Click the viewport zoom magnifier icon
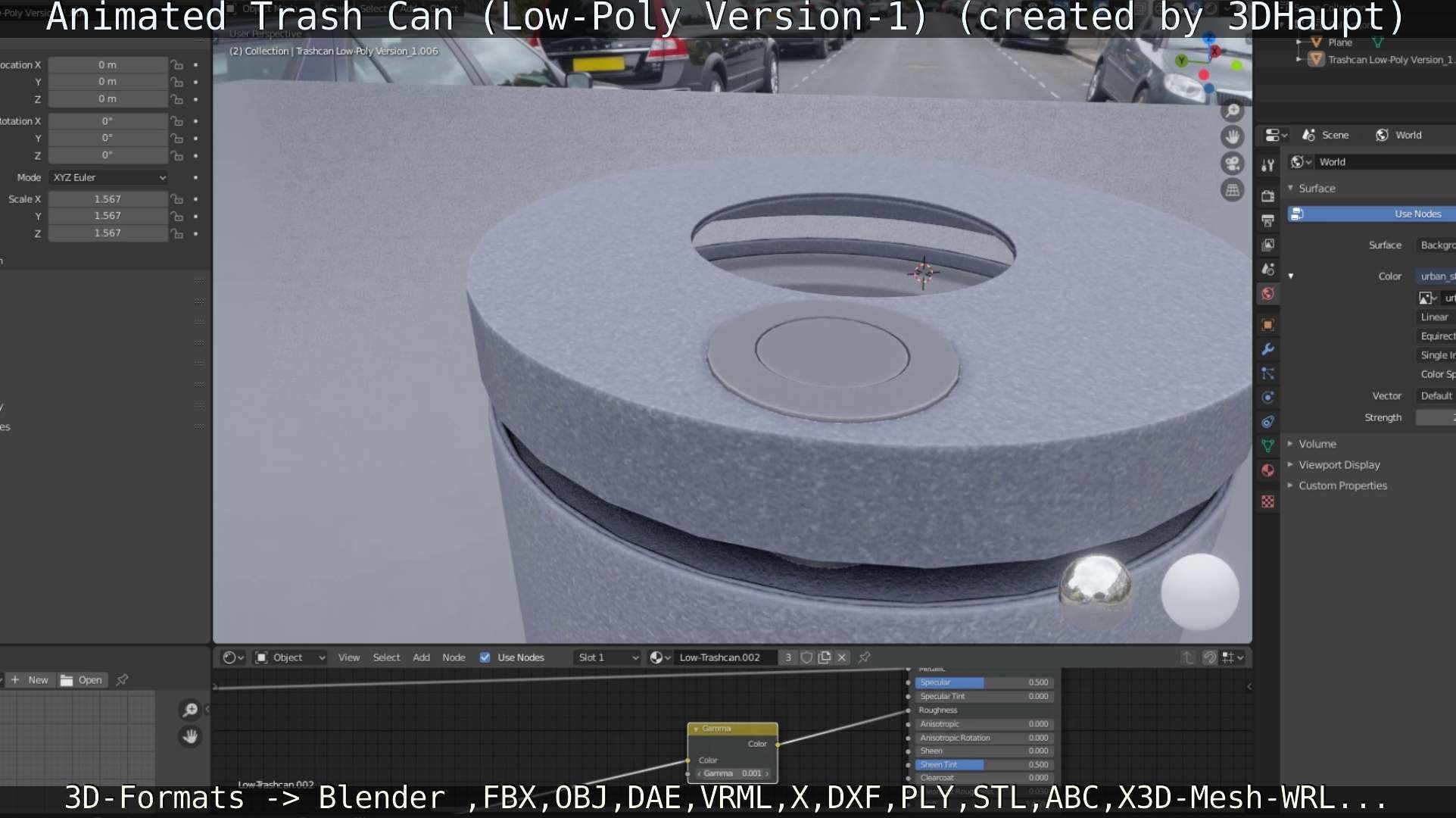The image size is (1456, 818). pos(1233,111)
